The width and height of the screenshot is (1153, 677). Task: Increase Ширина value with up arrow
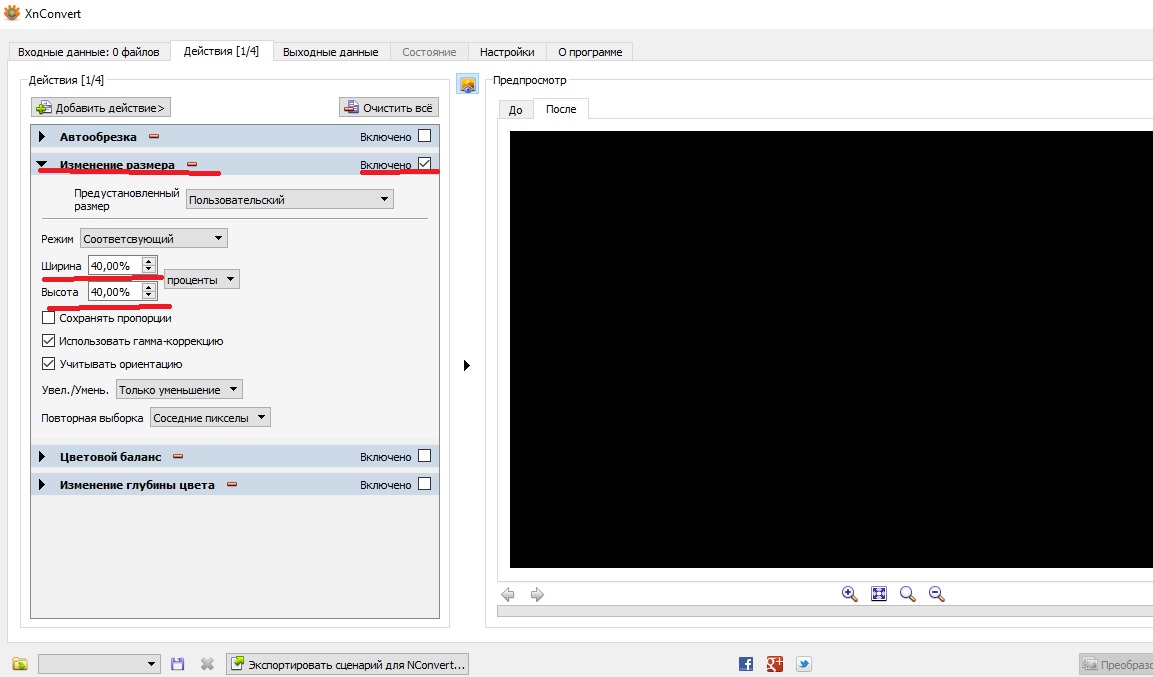pos(149,261)
